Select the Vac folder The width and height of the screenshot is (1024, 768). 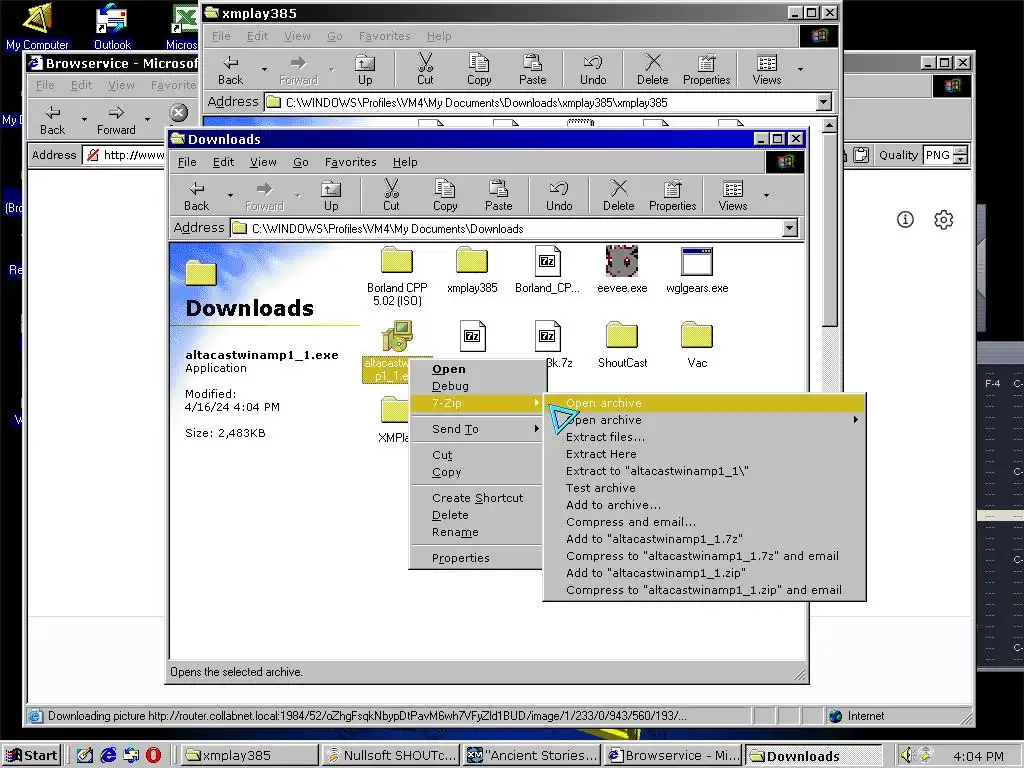(697, 345)
